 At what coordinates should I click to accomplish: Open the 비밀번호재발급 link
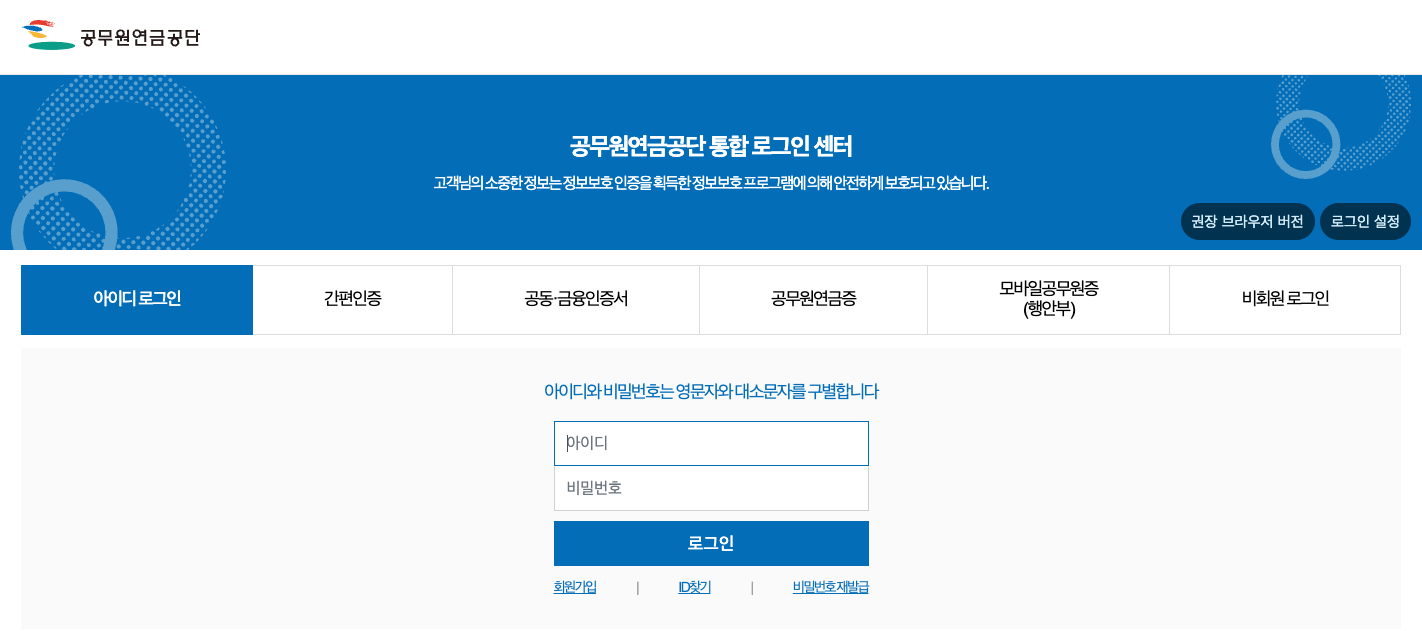[830, 587]
